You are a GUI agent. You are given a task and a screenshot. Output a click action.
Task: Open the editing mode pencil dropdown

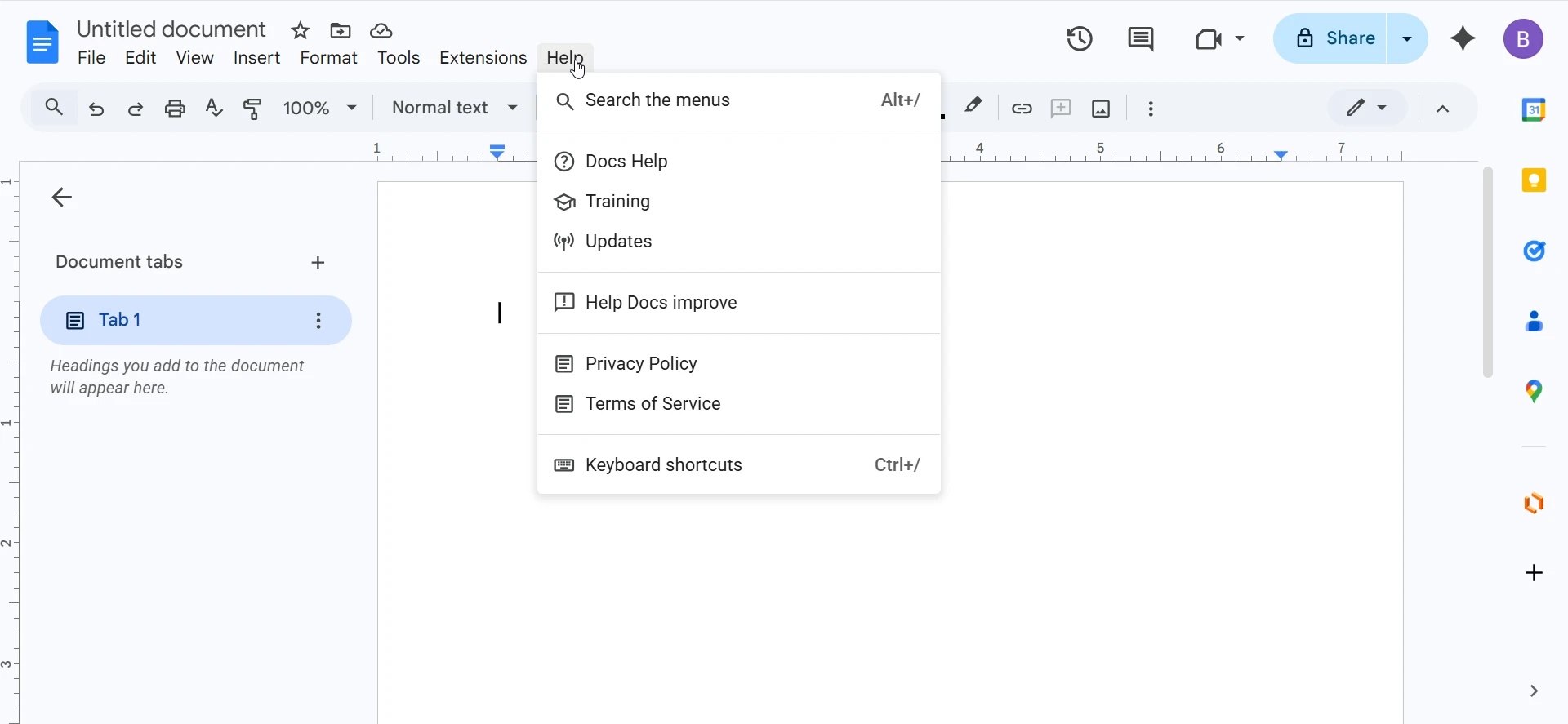pyautogui.click(x=1366, y=108)
